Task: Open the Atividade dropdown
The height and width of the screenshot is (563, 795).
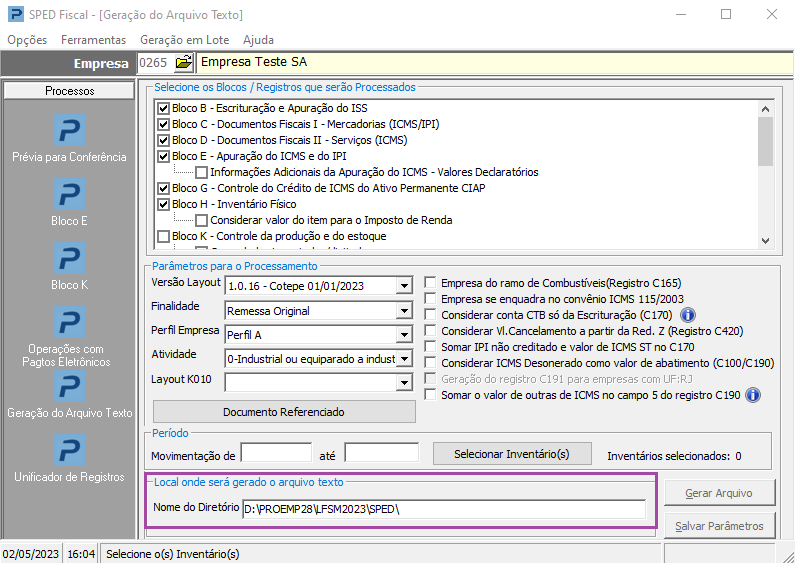Action: (404, 359)
